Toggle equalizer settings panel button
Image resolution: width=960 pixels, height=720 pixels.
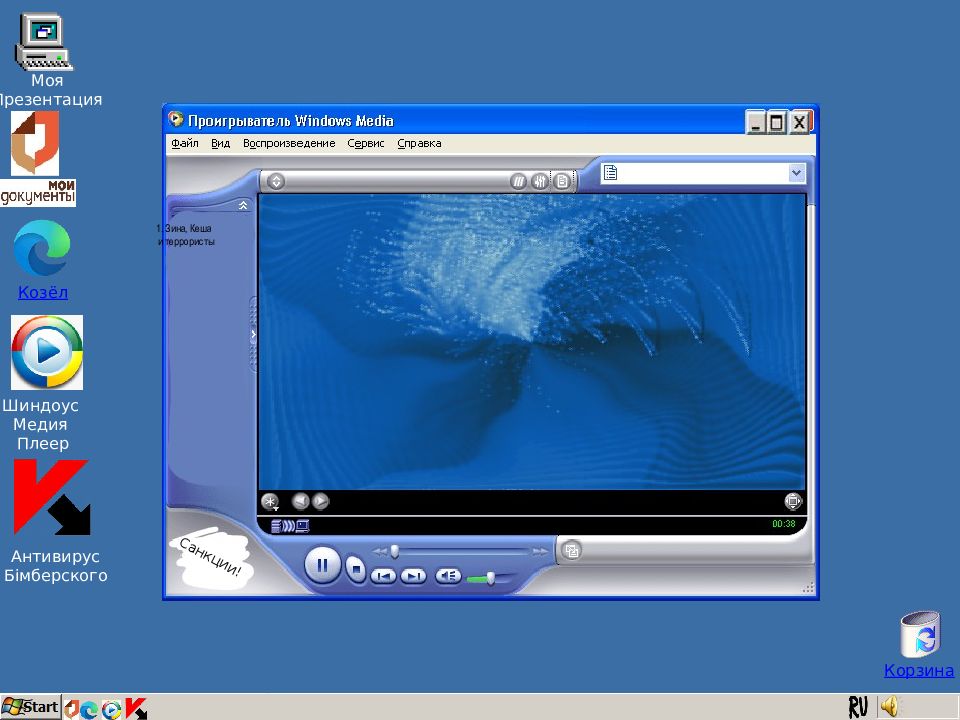(x=540, y=181)
